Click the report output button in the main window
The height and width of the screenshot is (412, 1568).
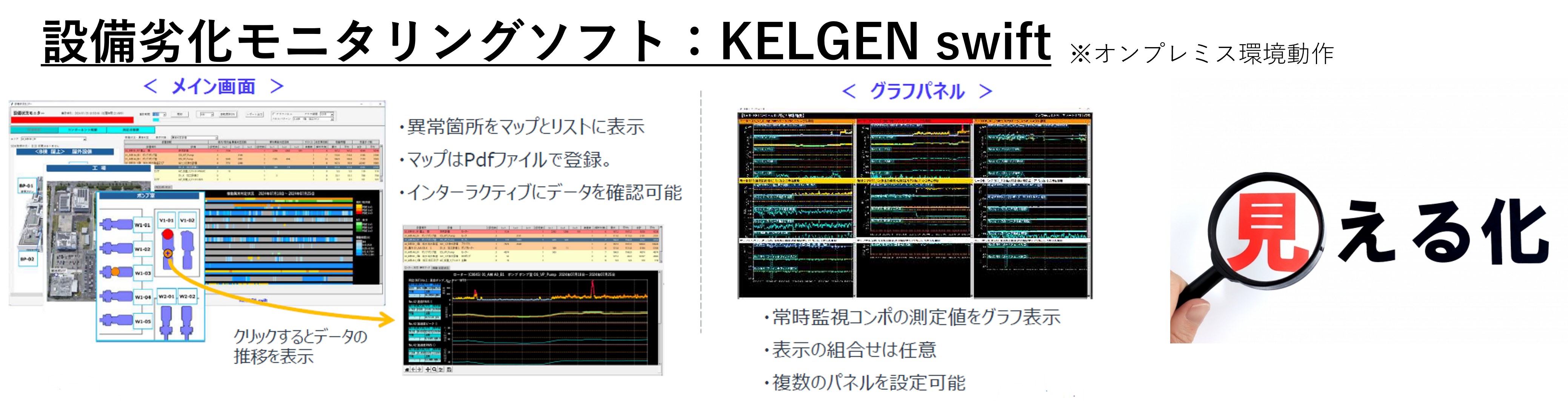click(254, 114)
